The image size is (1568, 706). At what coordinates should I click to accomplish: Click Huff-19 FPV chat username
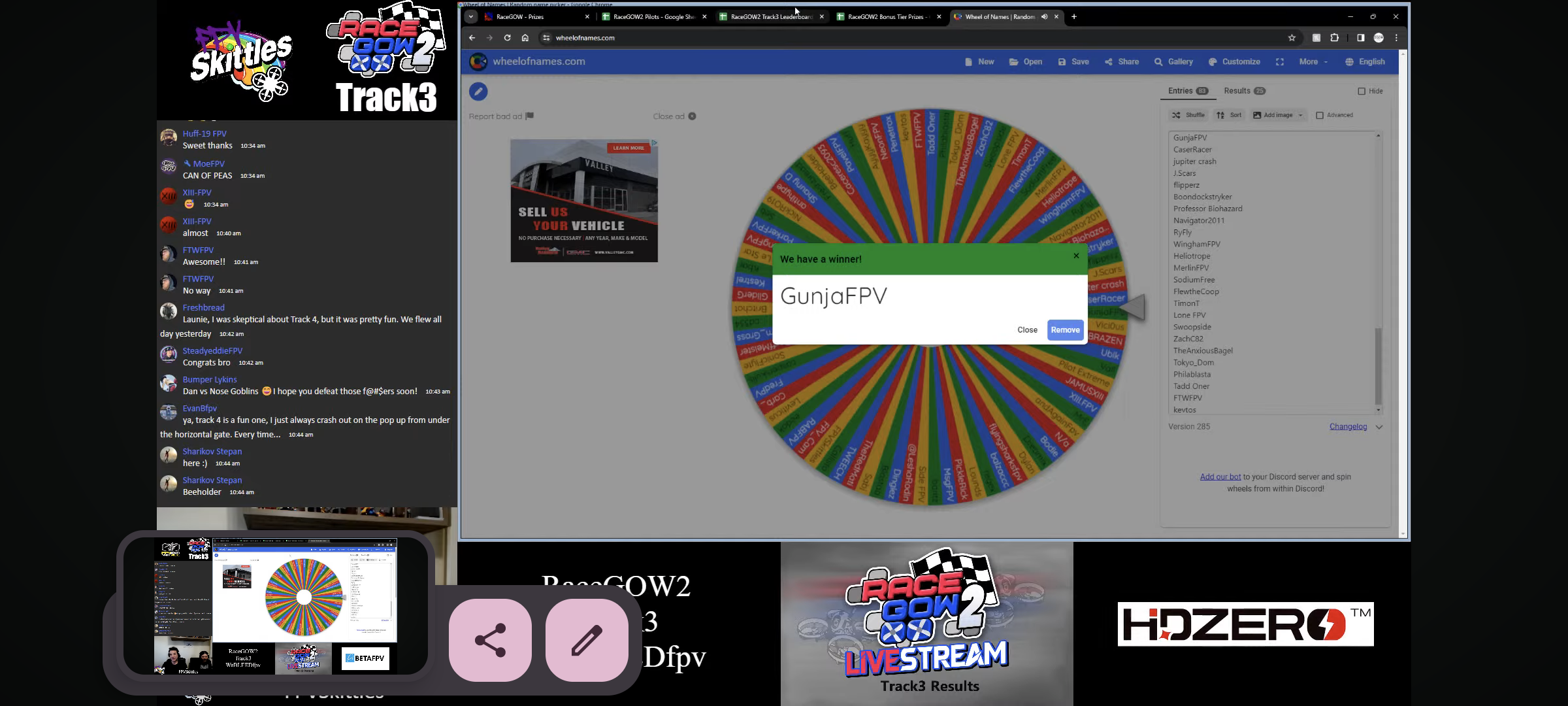(204, 134)
